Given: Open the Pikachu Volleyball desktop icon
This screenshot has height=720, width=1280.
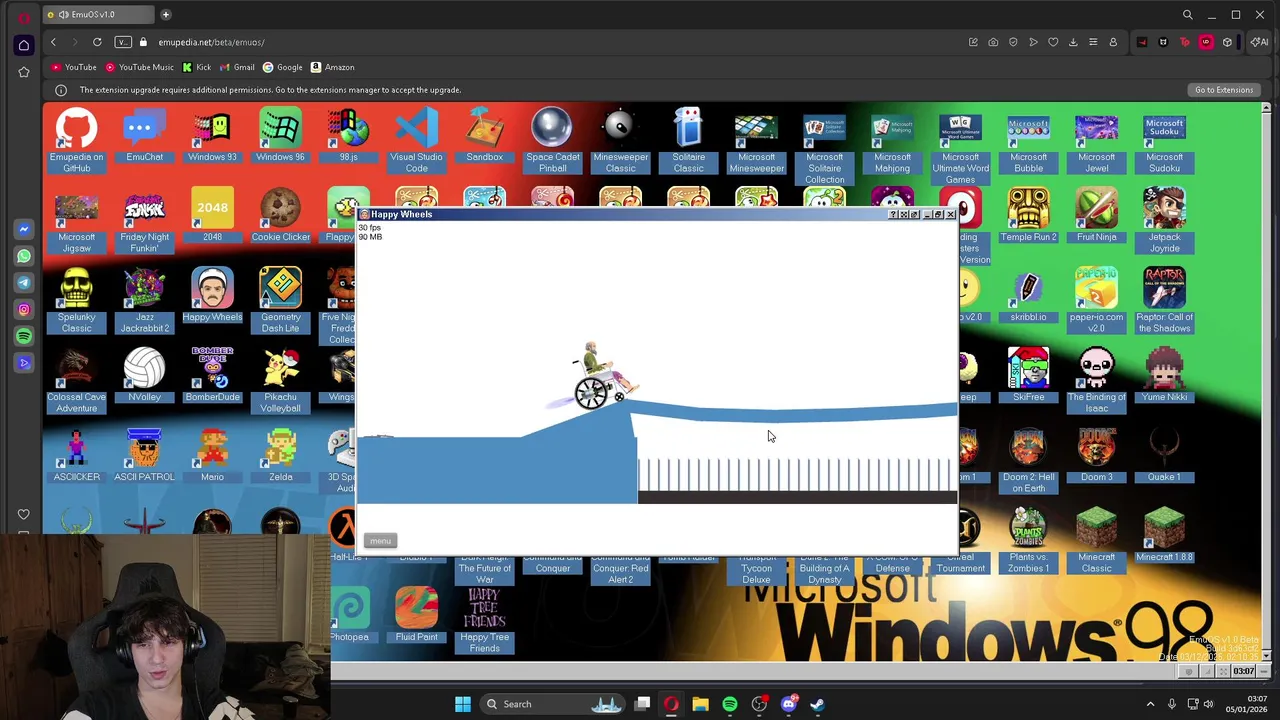Looking at the screenshot, I should 280,380.
